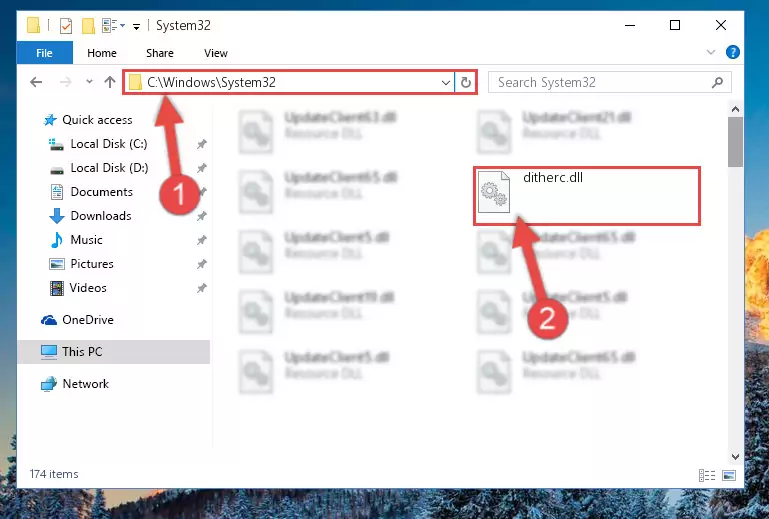Open the recent locations dropdown
Screen dimensions: 769x519
coord(89,81)
